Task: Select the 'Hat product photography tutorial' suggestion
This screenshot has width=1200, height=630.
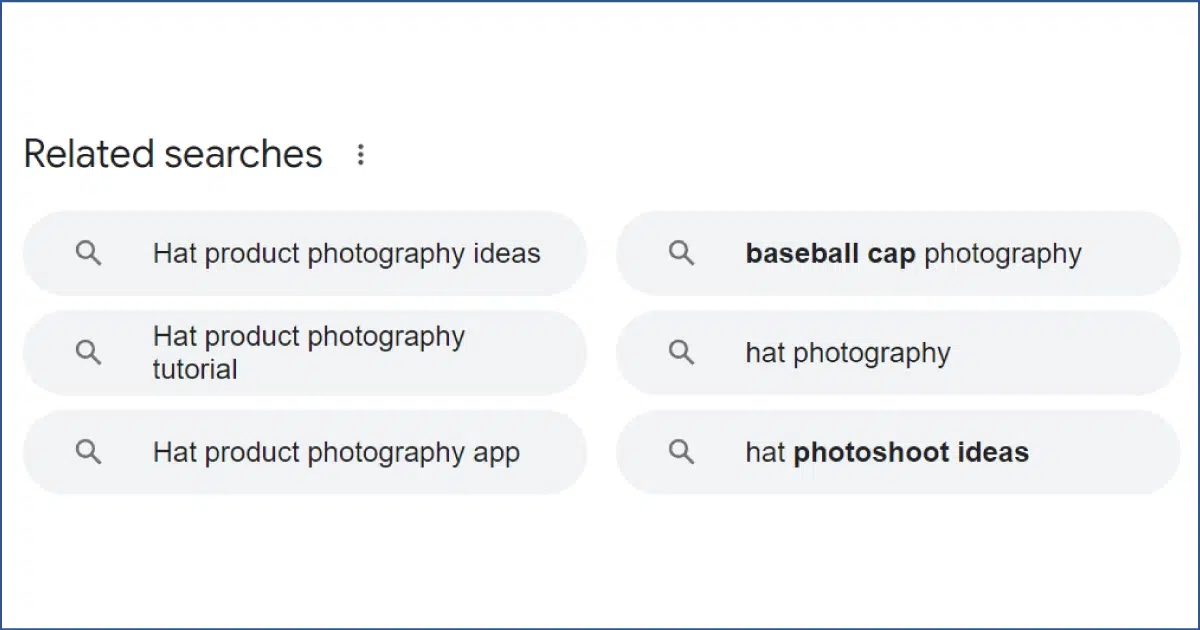Action: pyautogui.click(x=305, y=353)
